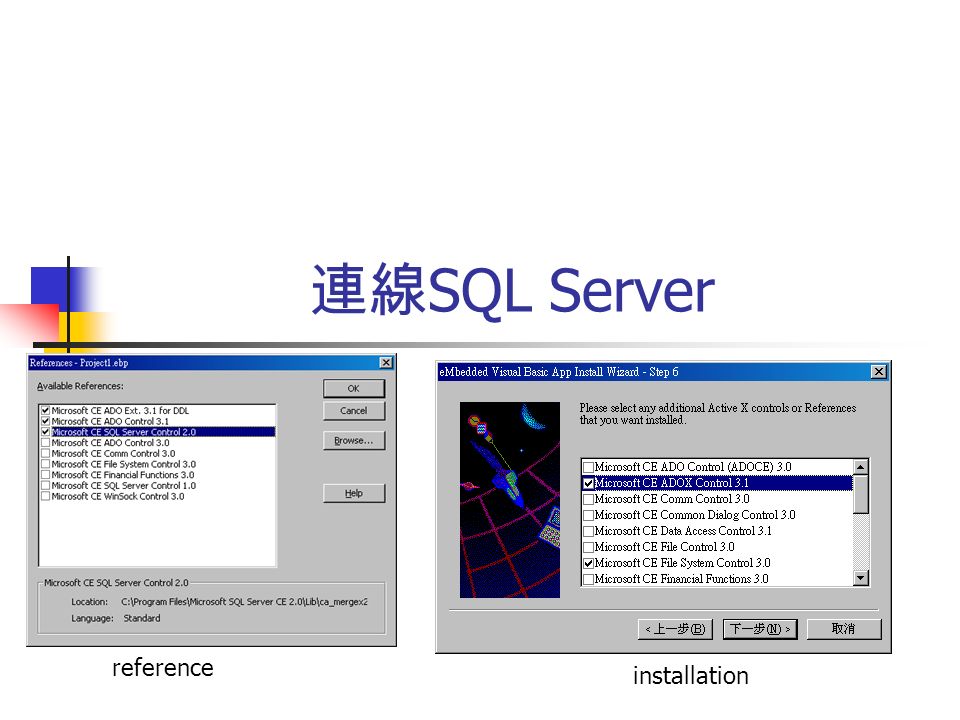Check Microsoft CE Common Dialog Control 3.0
This screenshot has height=720, width=960.
pos(588,516)
